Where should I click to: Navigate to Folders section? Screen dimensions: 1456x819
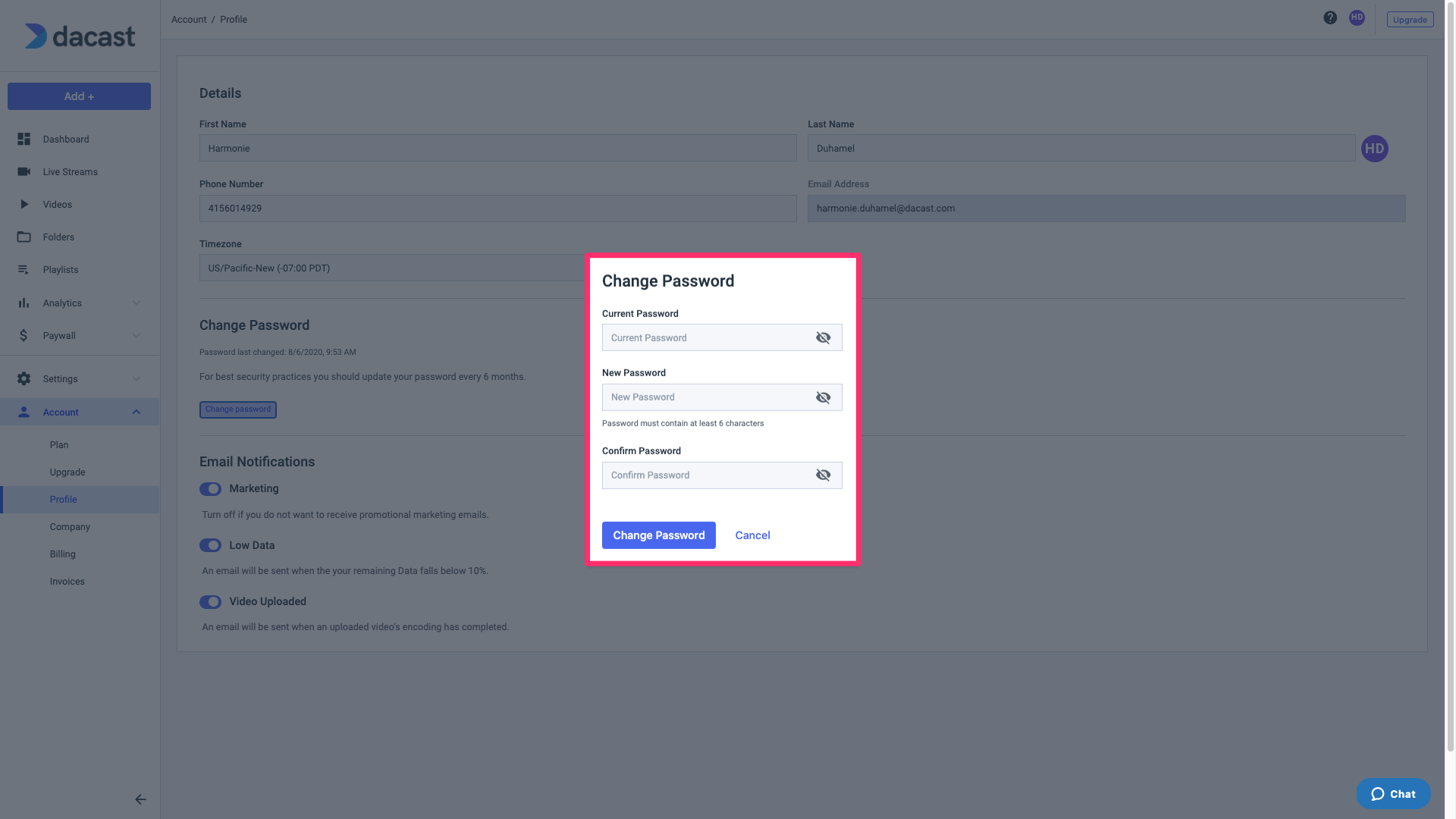[x=57, y=238]
